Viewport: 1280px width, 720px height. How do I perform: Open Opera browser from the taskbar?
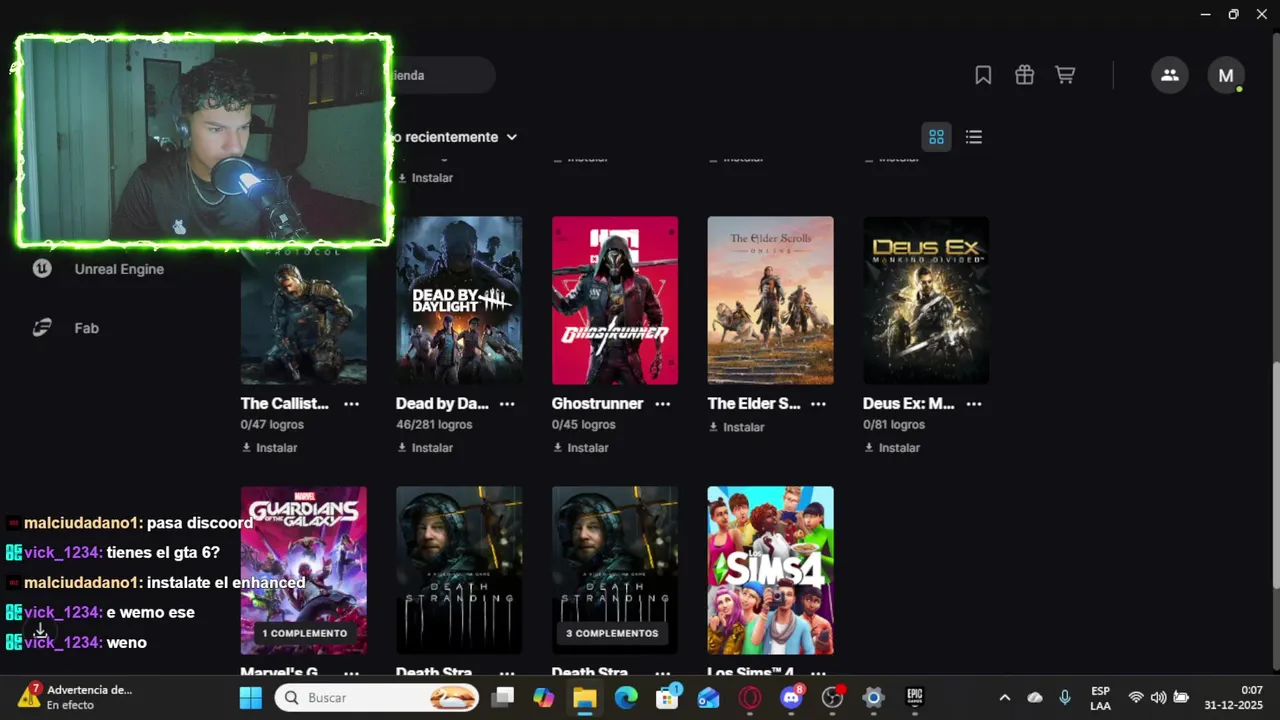750,697
